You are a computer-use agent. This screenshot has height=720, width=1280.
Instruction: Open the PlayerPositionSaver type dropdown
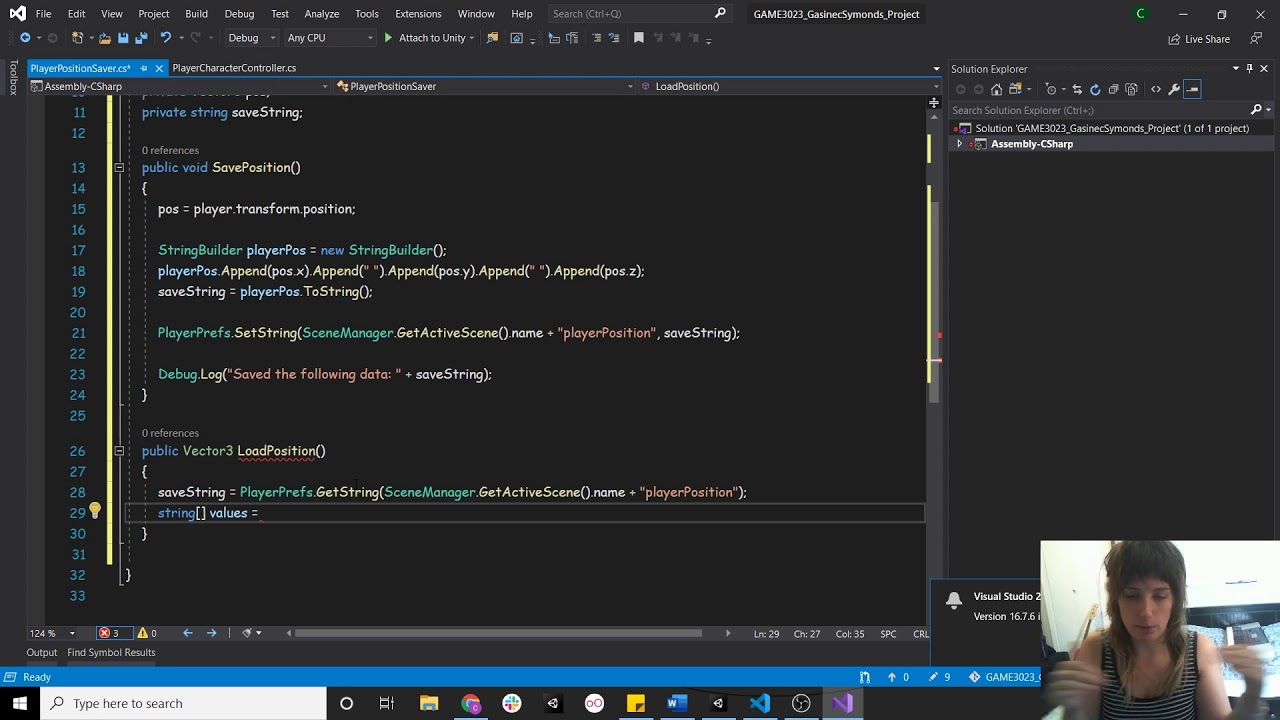click(x=485, y=86)
